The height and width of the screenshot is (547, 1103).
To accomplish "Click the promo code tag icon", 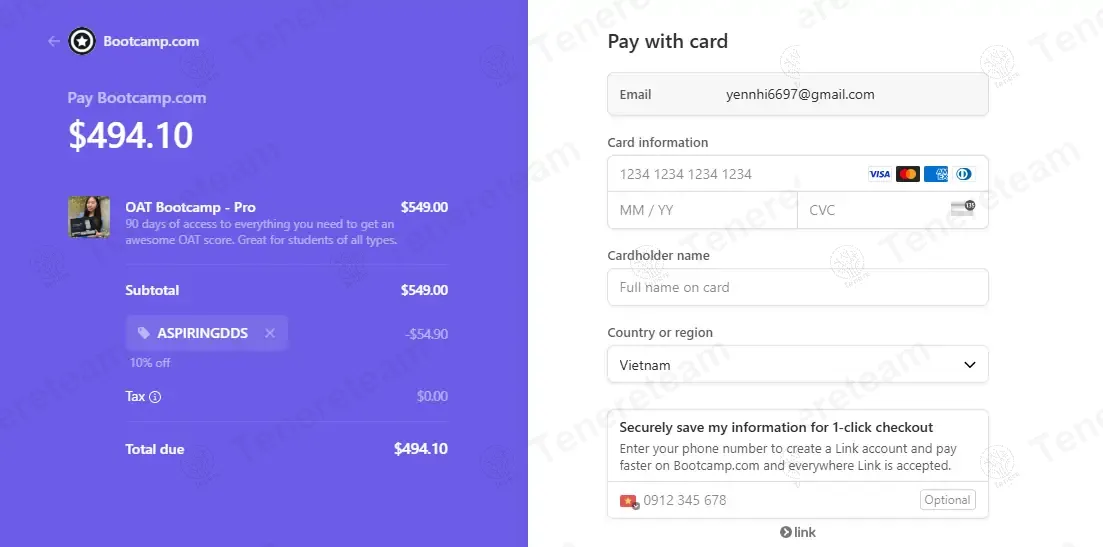I will coord(144,333).
